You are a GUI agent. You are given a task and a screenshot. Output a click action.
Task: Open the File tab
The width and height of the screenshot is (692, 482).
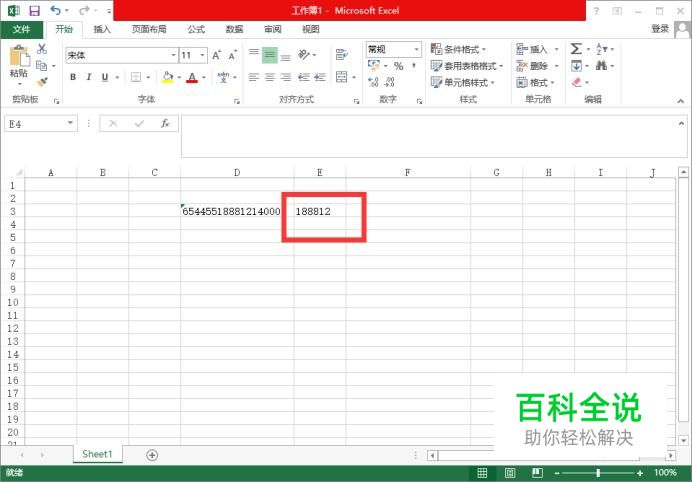[x=22, y=30]
